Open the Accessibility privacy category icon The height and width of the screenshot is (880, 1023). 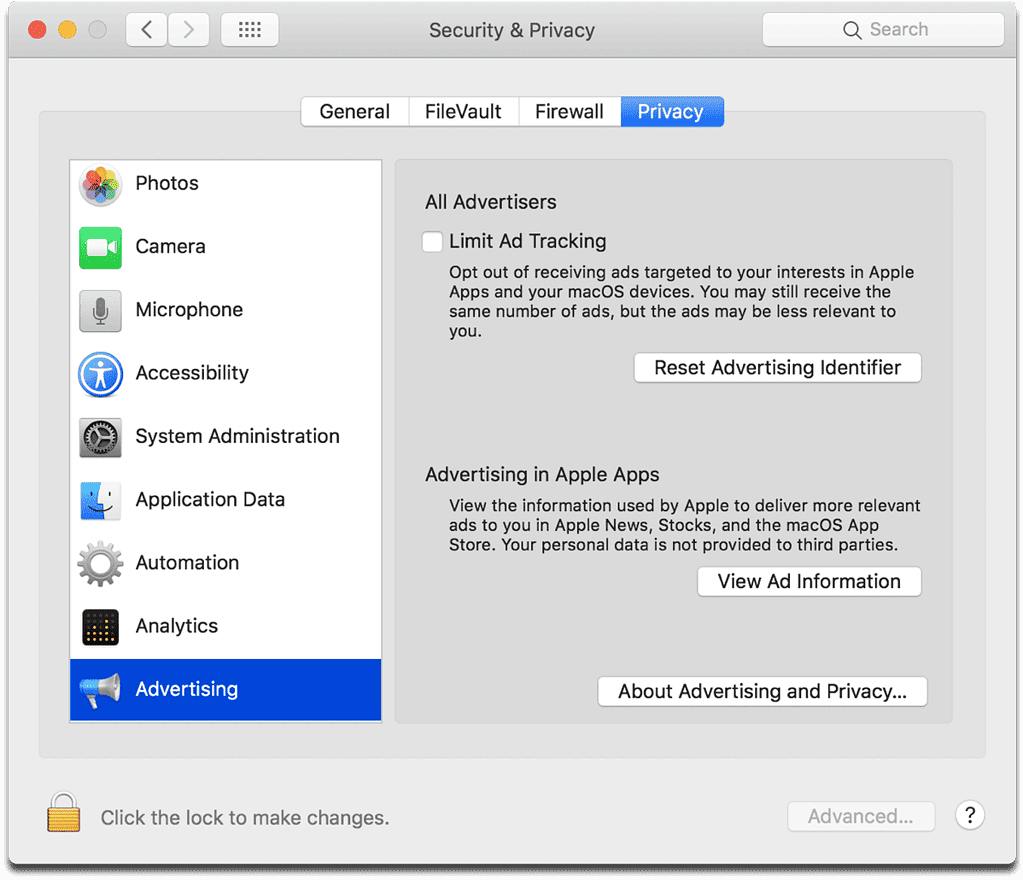(x=100, y=374)
